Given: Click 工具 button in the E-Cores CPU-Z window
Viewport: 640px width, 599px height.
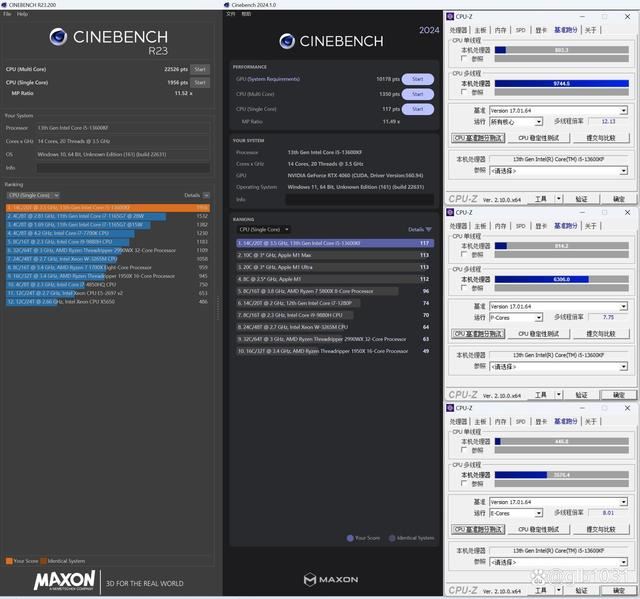Looking at the screenshot, I should click(x=541, y=590).
